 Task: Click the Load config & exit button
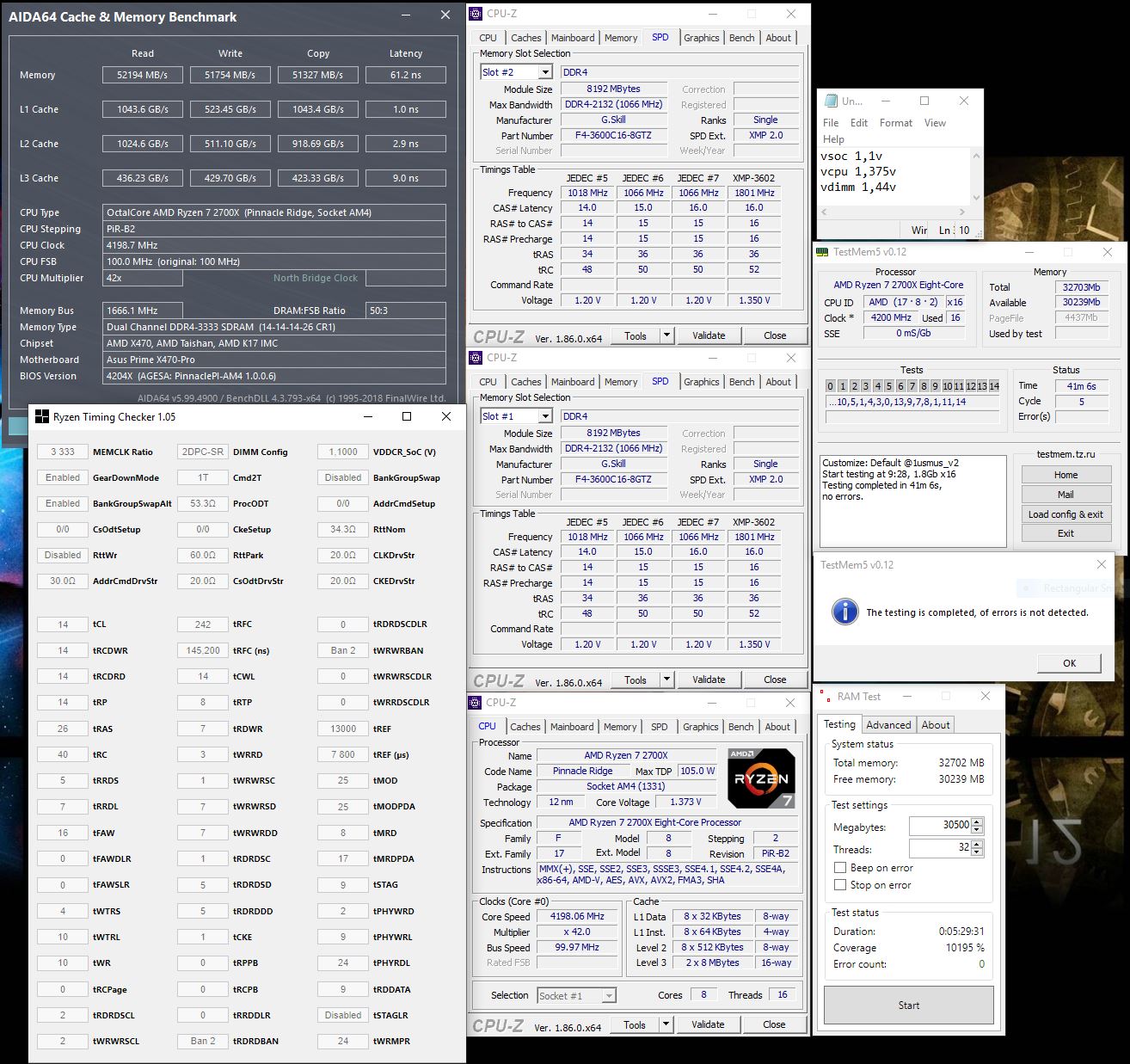(x=1066, y=514)
